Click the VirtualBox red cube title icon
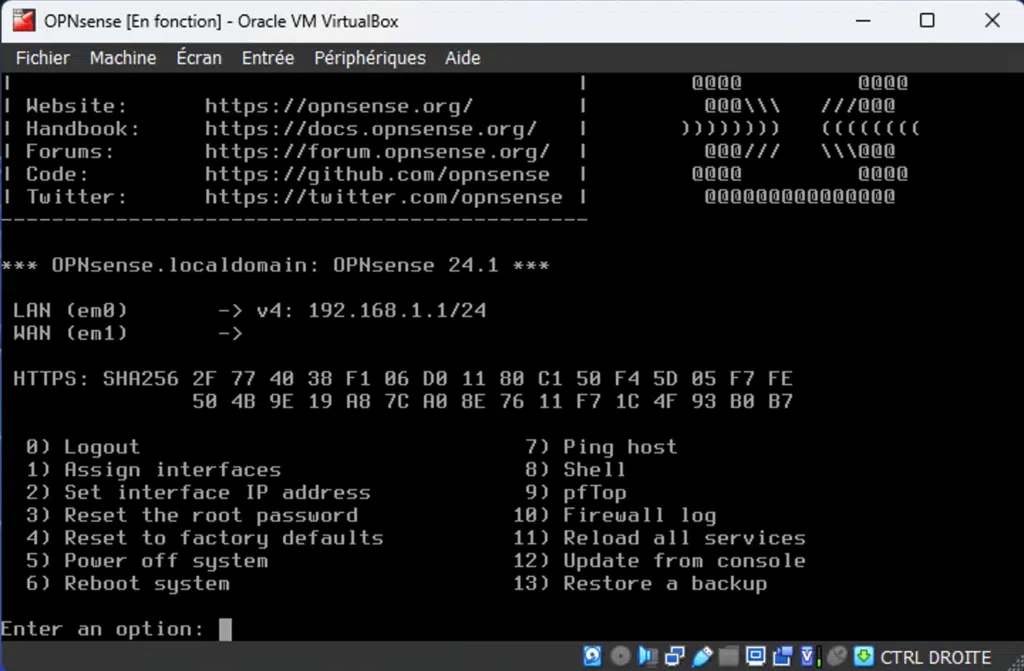1024x671 pixels. coord(24,21)
